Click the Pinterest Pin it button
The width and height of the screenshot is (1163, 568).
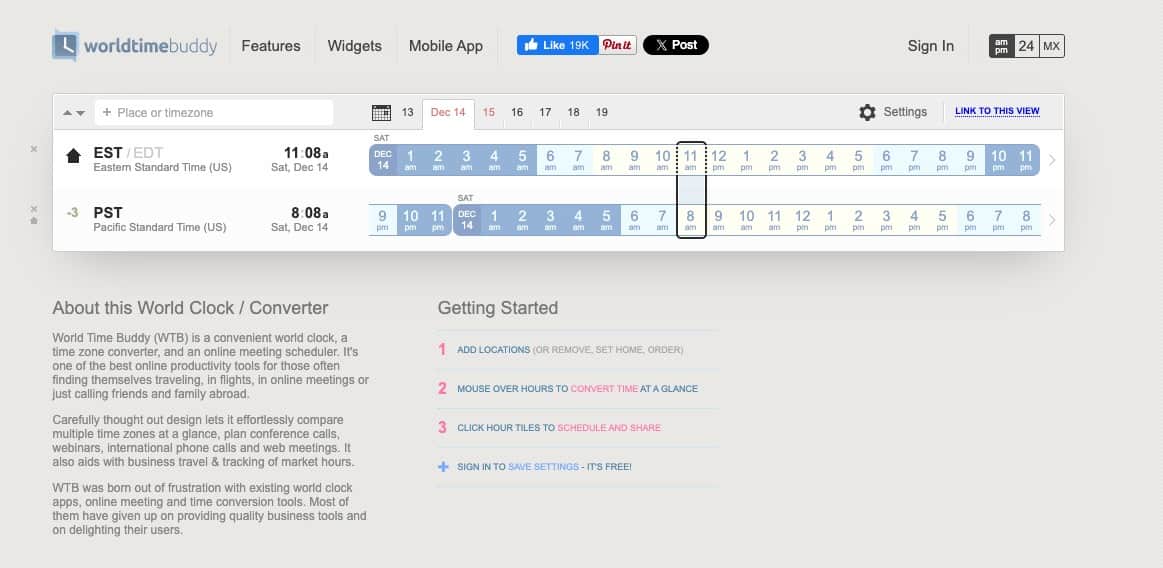[618, 45]
